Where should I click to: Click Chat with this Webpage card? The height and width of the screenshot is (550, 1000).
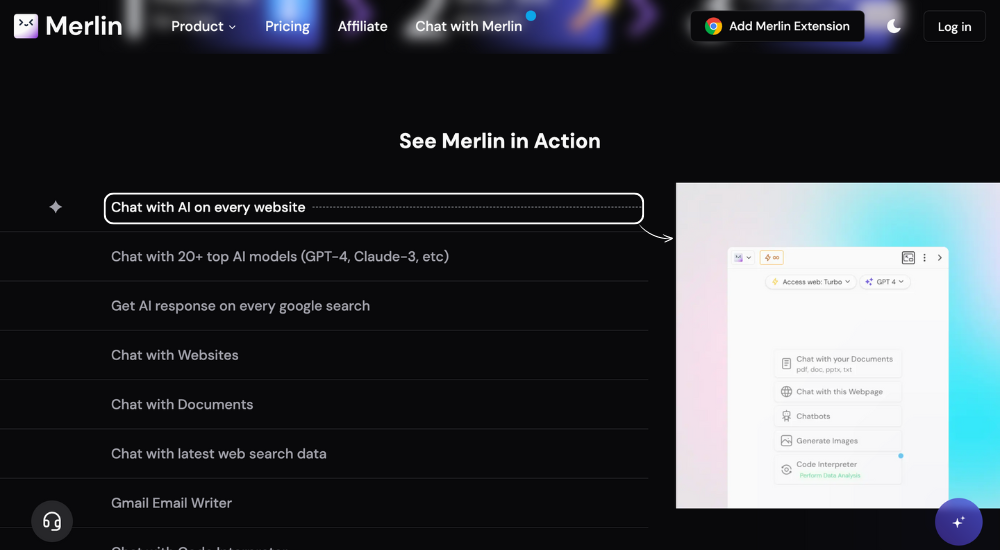(838, 392)
